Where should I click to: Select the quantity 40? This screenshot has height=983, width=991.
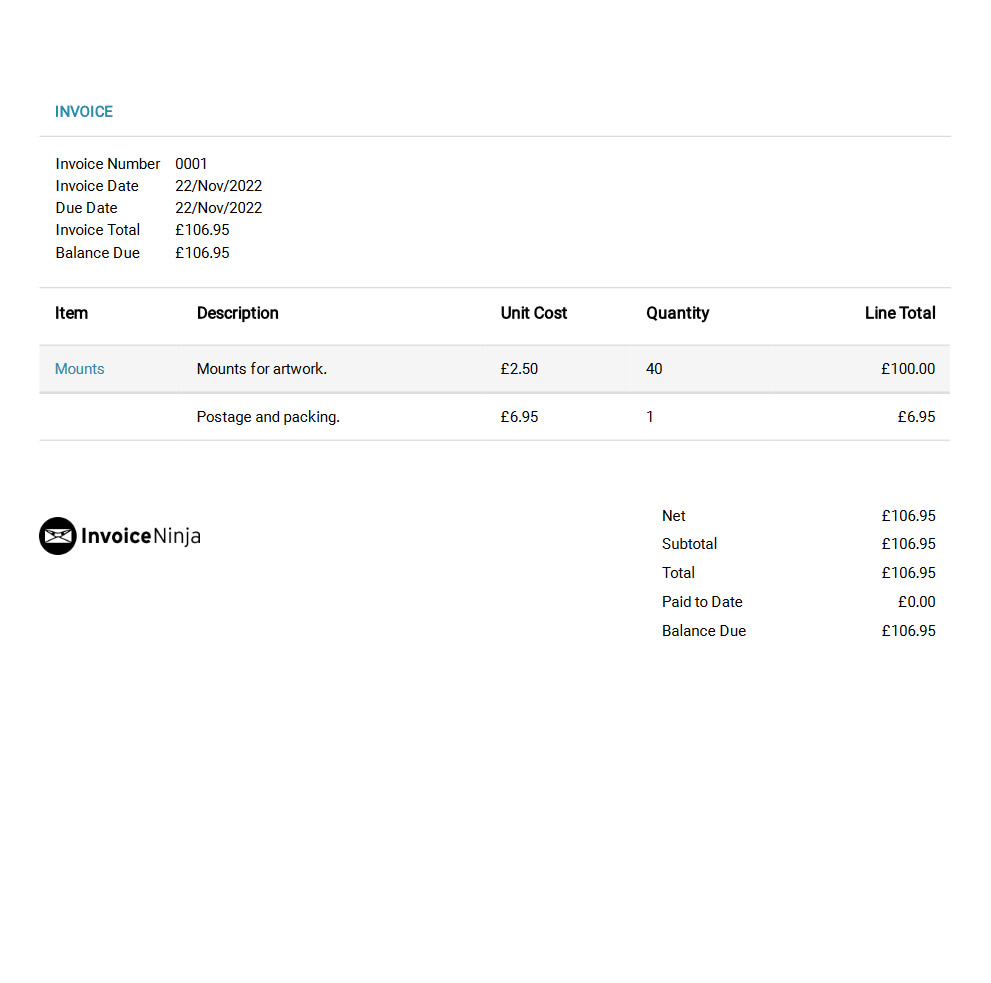[654, 369]
